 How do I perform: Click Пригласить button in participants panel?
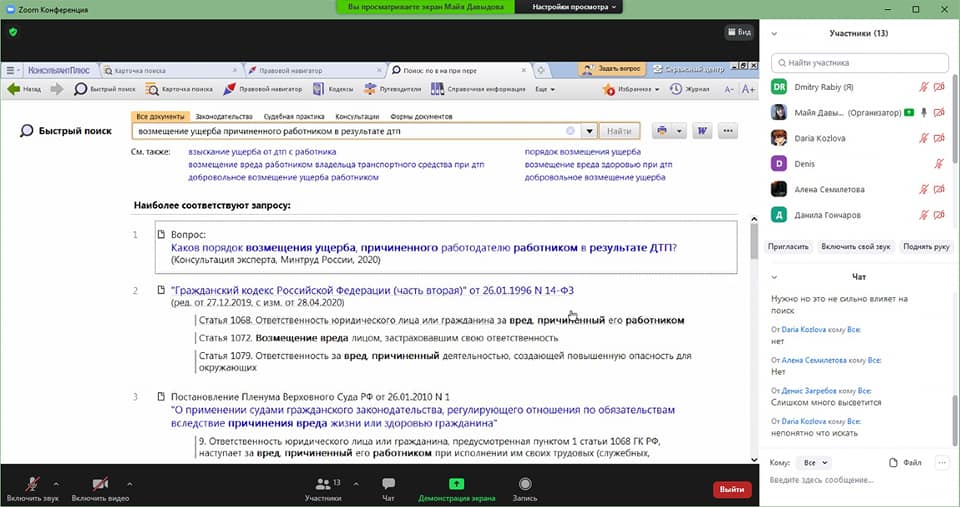coord(788,247)
